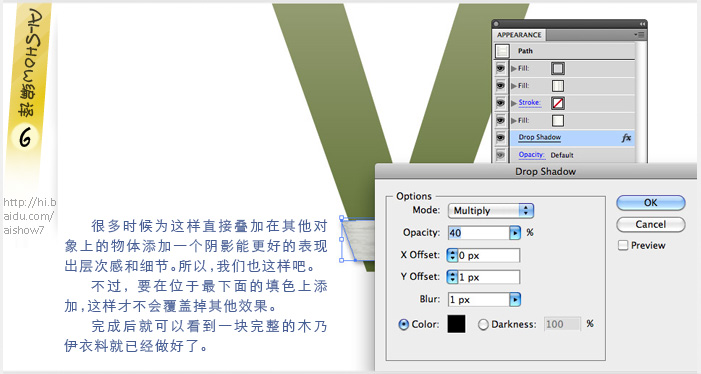Open the Mode dropdown showing Multiply
This screenshot has height=374, width=701.
click(491, 210)
